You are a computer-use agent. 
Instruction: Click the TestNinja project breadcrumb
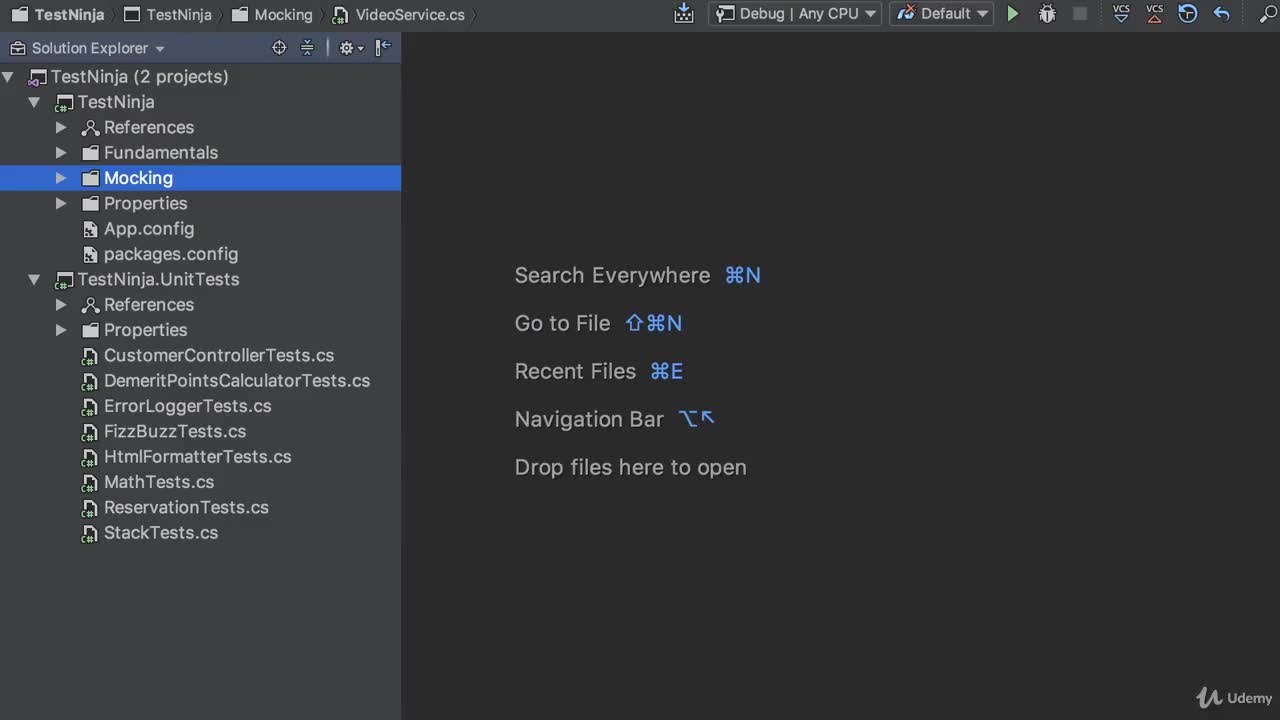(x=168, y=15)
